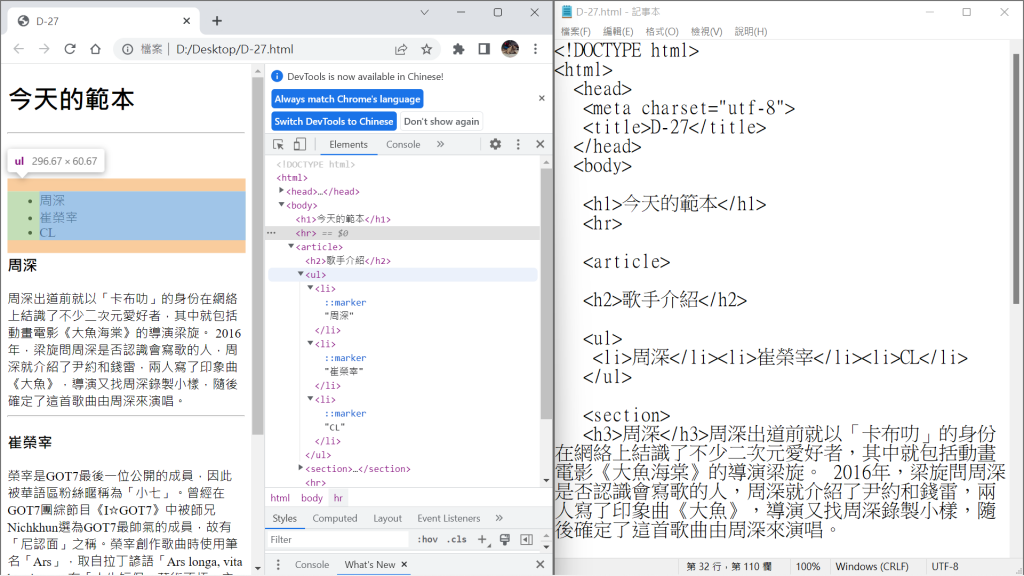Open Notepad 格式(O) menu
Image resolution: width=1024 pixels, height=576 pixels.
click(x=662, y=31)
